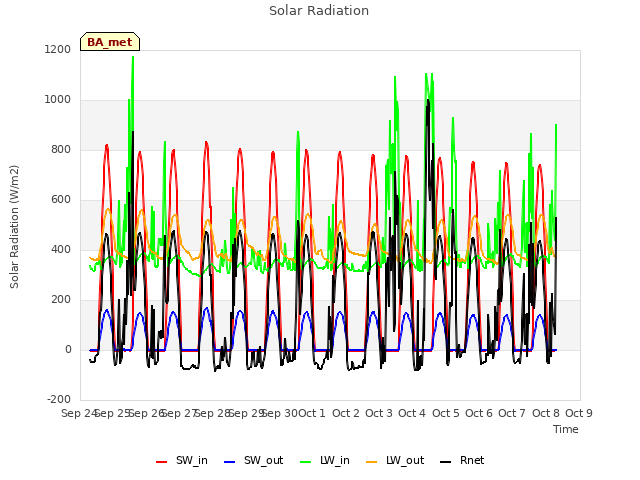Image resolution: width=640 pixels, height=480 pixels.
Task: Toggle the SW_out legend entry
Action: [253, 460]
